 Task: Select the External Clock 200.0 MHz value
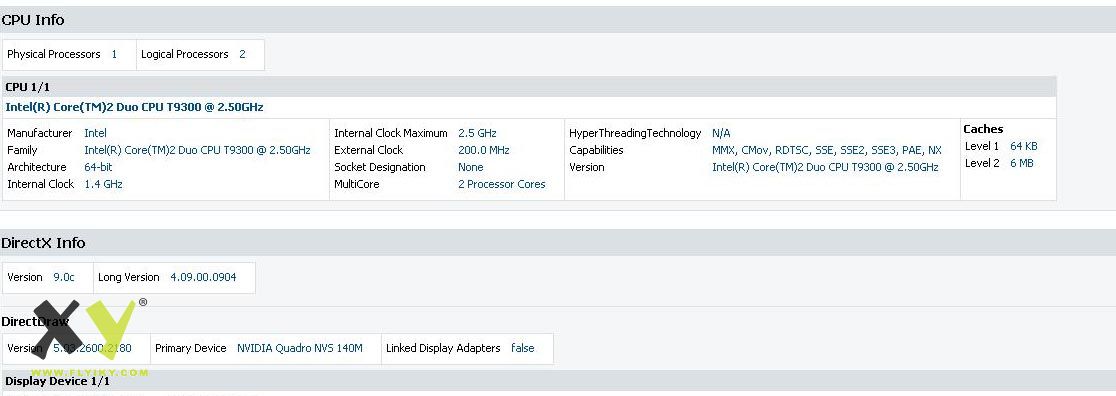pos(484,150)
